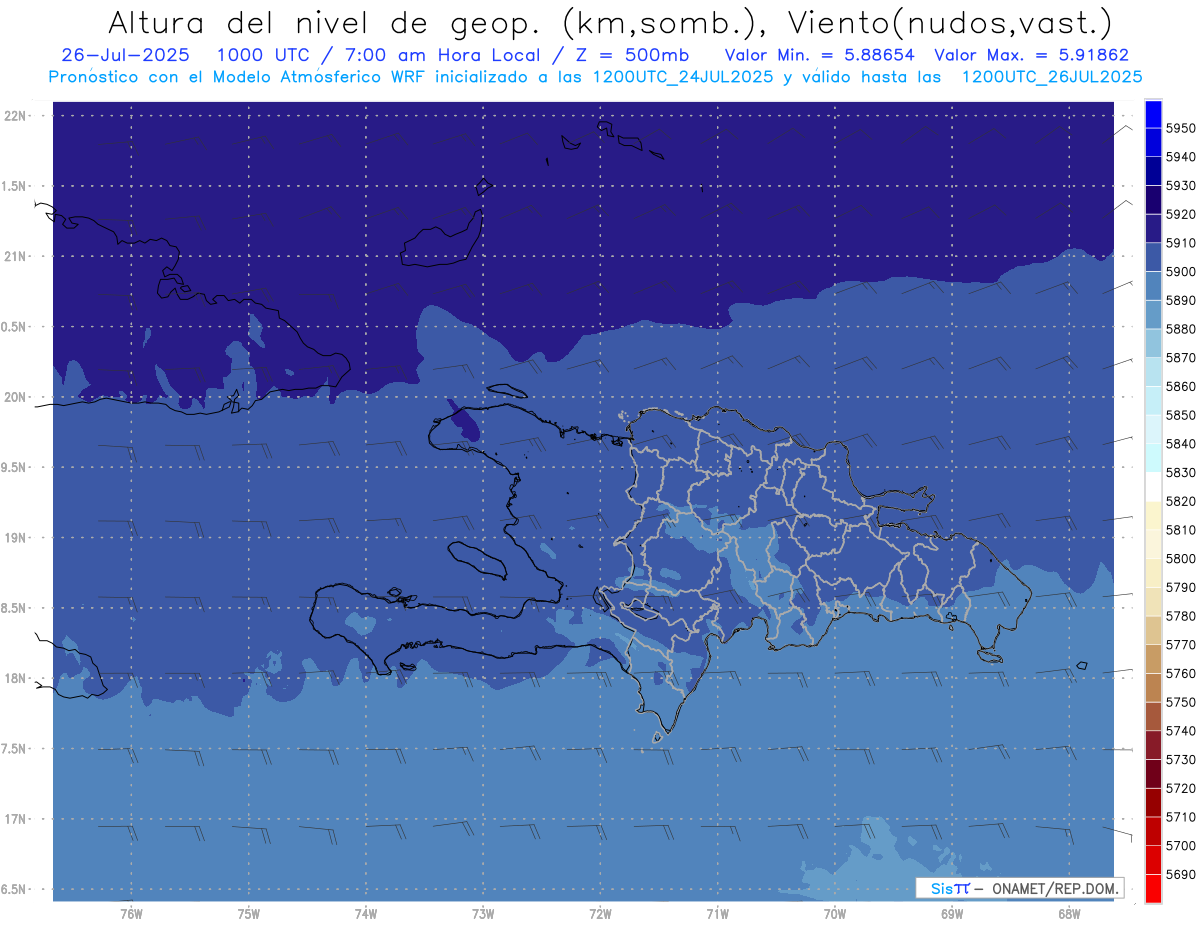Click the 'Sisπ' logo text in the credit box
The width and height of the screenshot is (1200, 927).
tap(950, 888)
